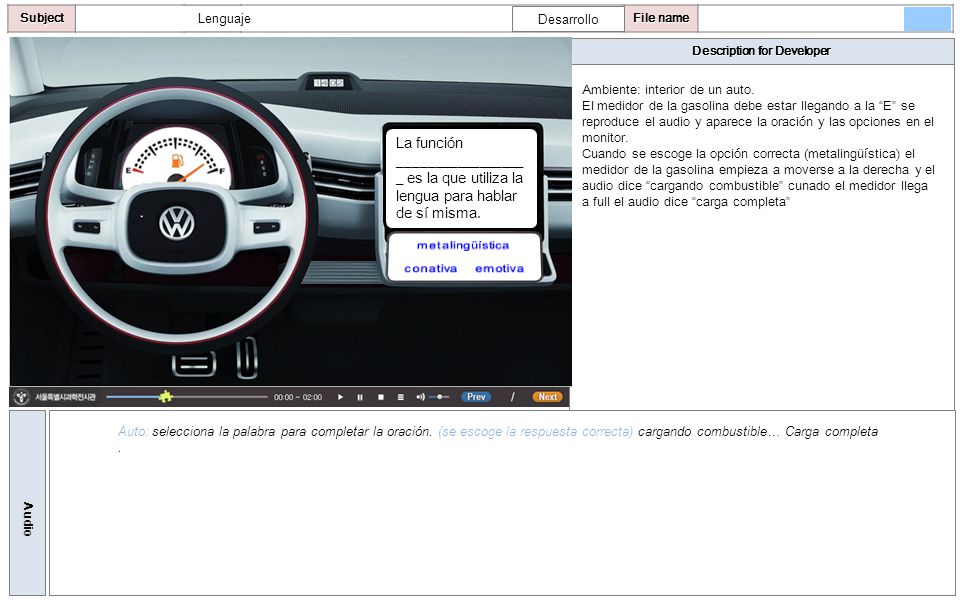This screenshot has width=960, height=600.
Task: Click the light blue box in header
Action: point(928,19)
